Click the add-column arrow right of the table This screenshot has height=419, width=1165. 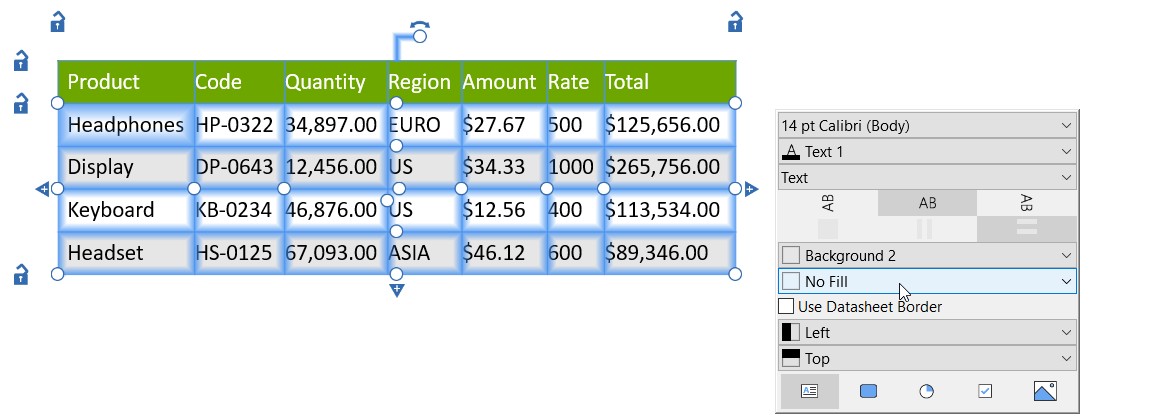pyautogui.click(x=751, y=189)
